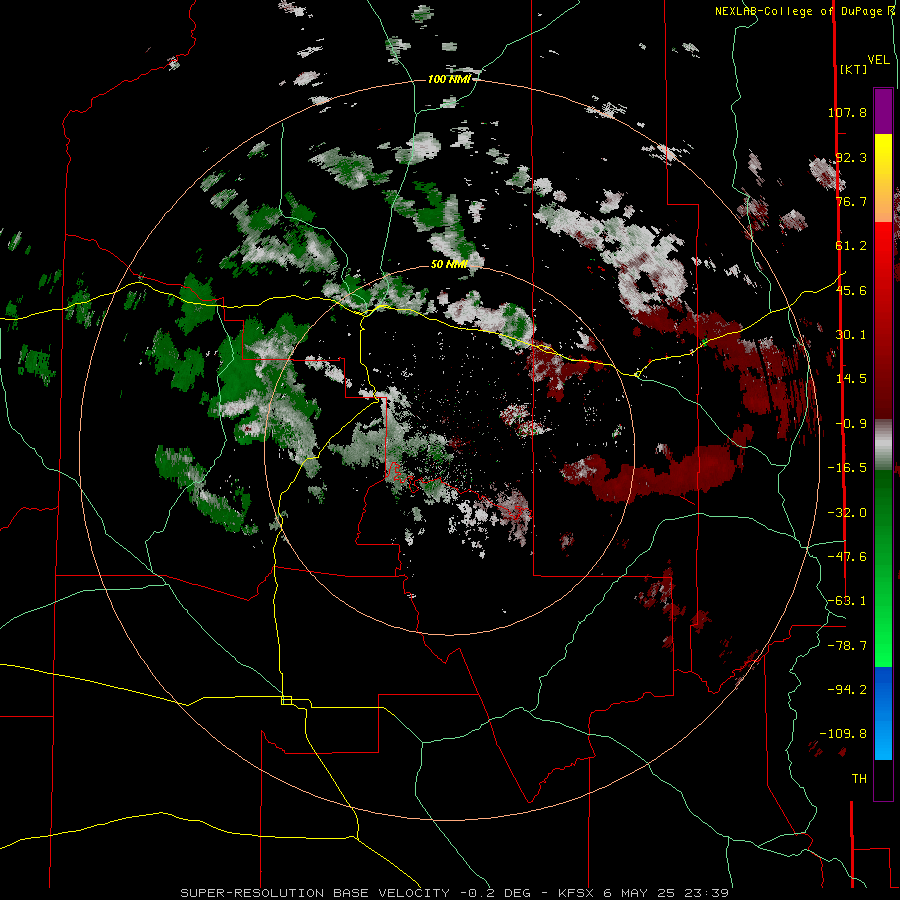Viewport: 900px width, 900px height.
Task: Click the -47.6 value on velocity scale
Action: click(x=847, y=557)
